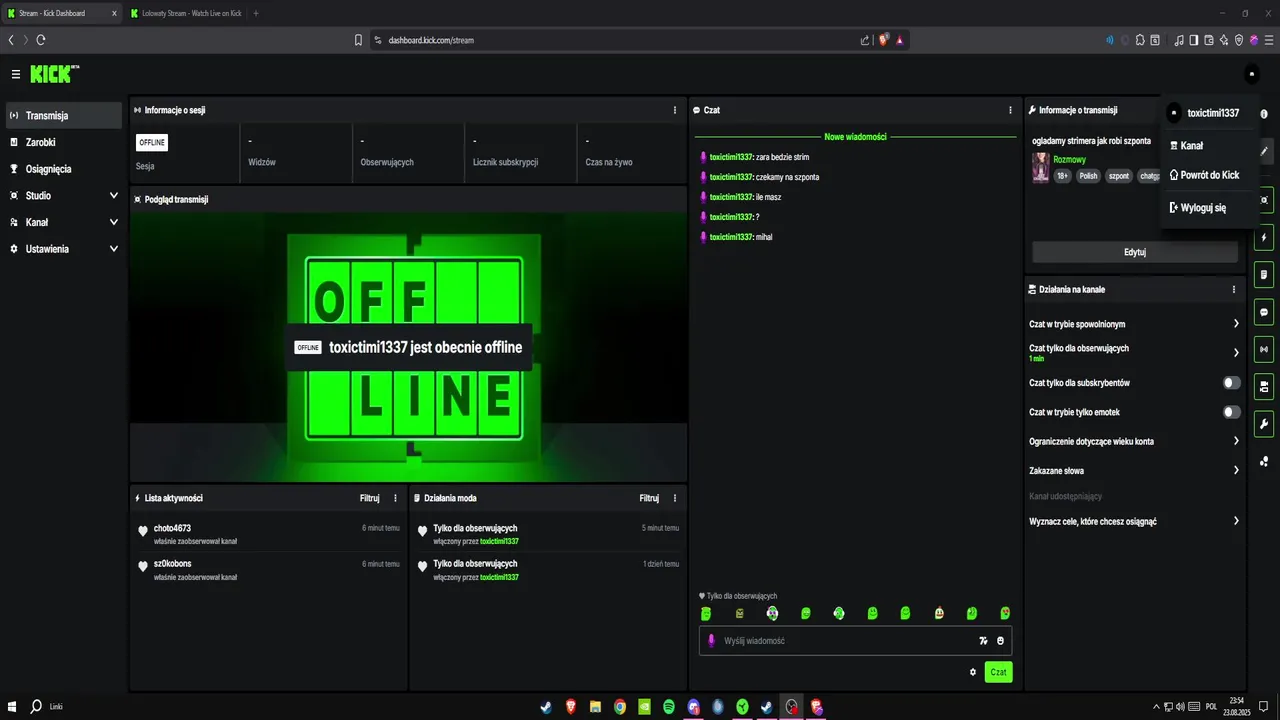This screenshot has height=720, width=1280.
Task: Click the browser address bar URL
Action: pos(431,40)
